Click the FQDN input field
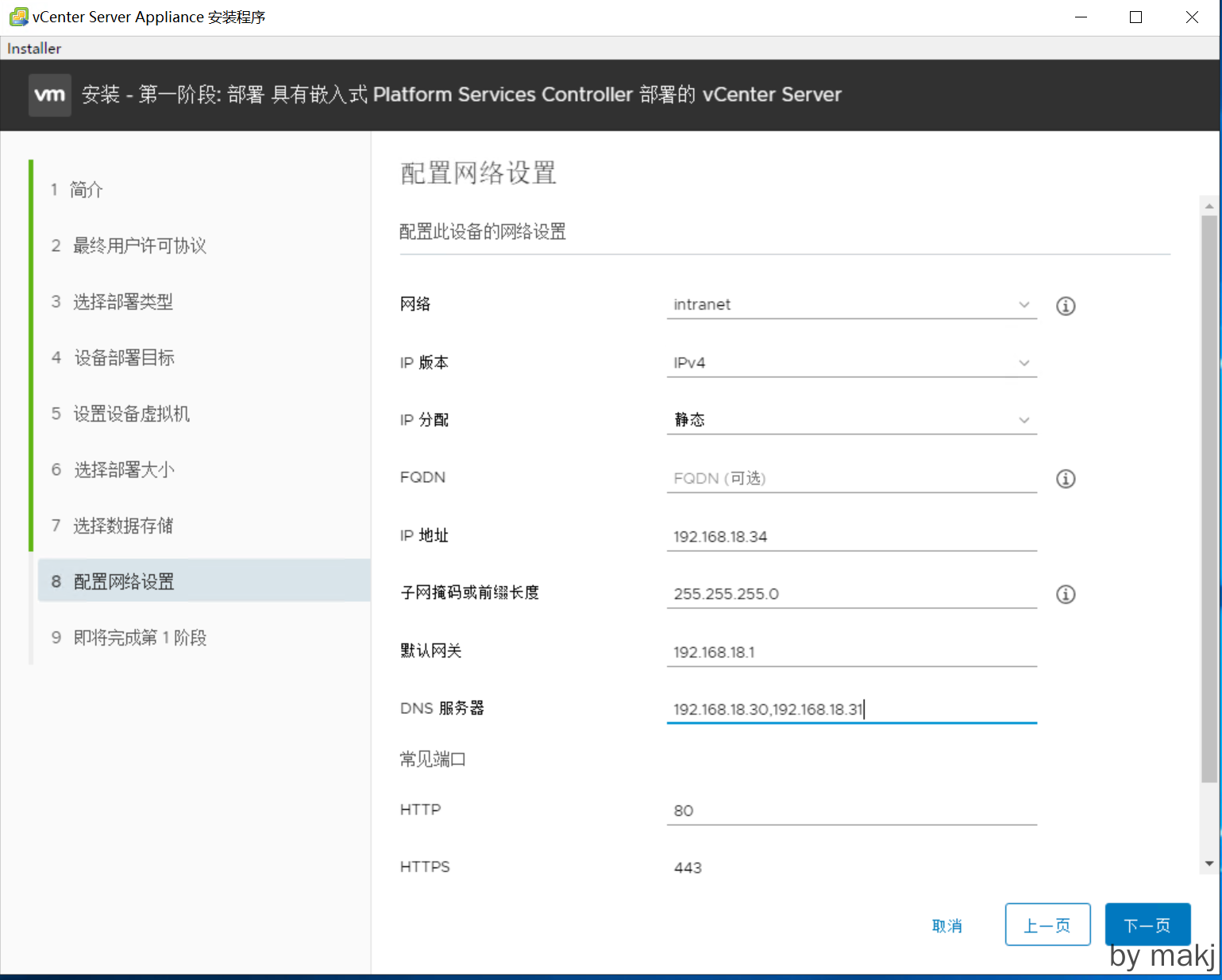 point(851,478)
